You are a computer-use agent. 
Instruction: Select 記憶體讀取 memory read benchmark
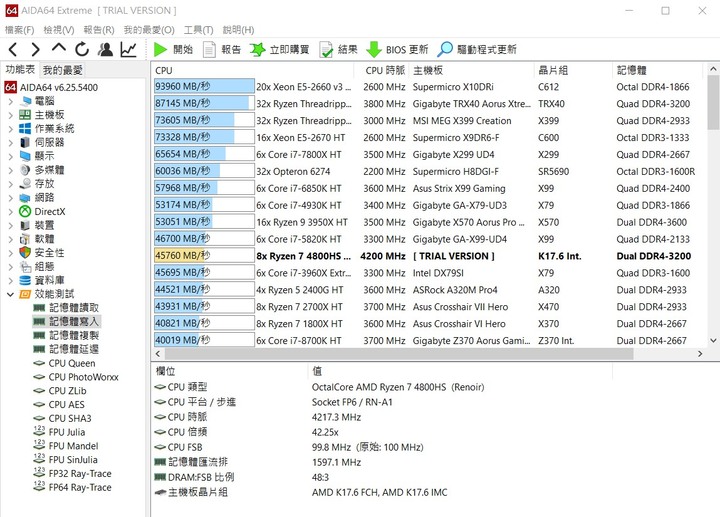[x=66, y=308]
